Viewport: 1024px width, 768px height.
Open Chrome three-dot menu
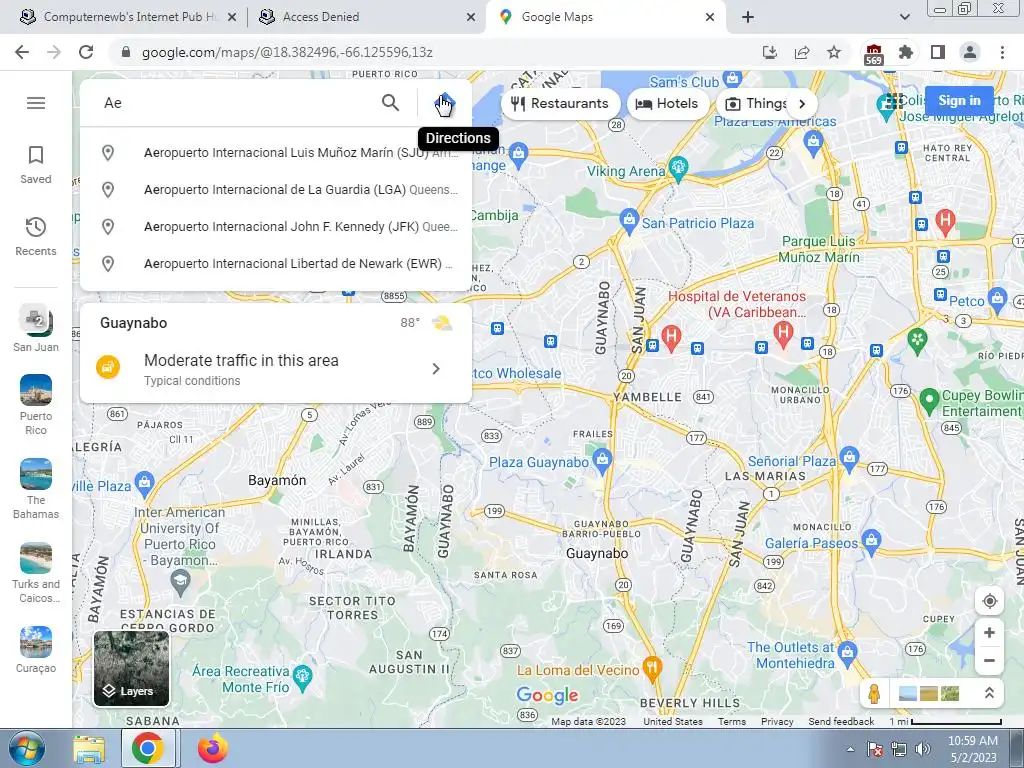[x=1002, y=52]
